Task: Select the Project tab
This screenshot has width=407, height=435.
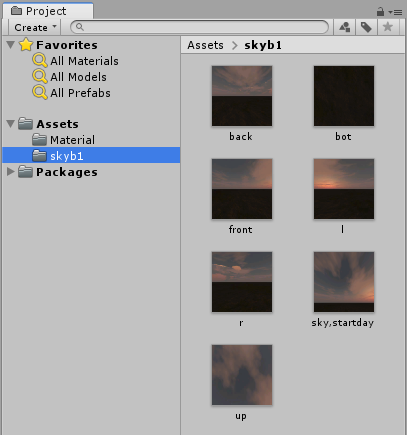Action: click(48, 11)
